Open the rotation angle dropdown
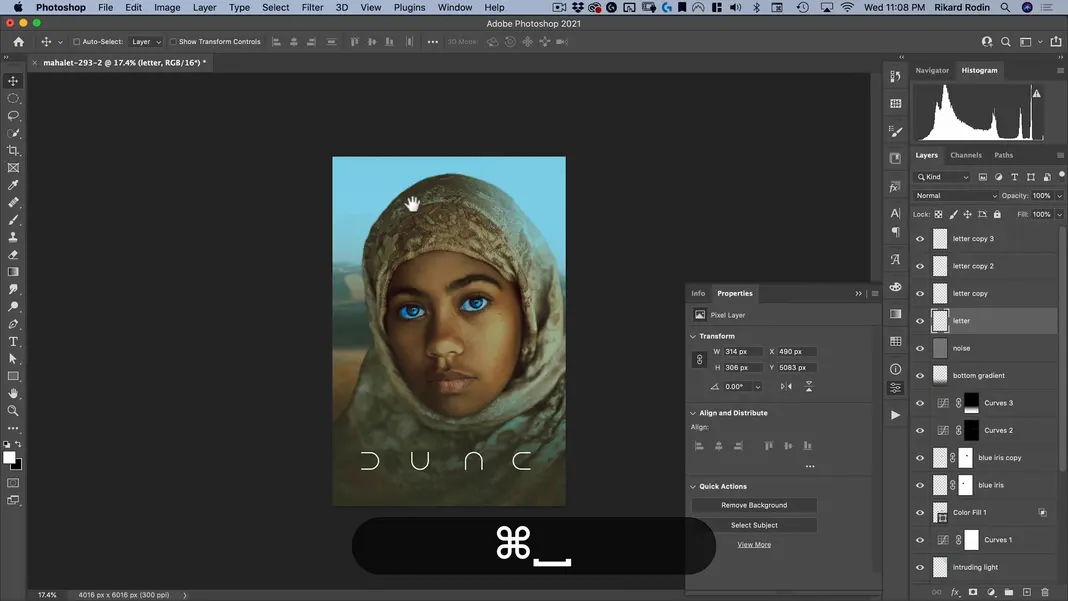This screenshot has height=601, width=1068. point(757,387)
